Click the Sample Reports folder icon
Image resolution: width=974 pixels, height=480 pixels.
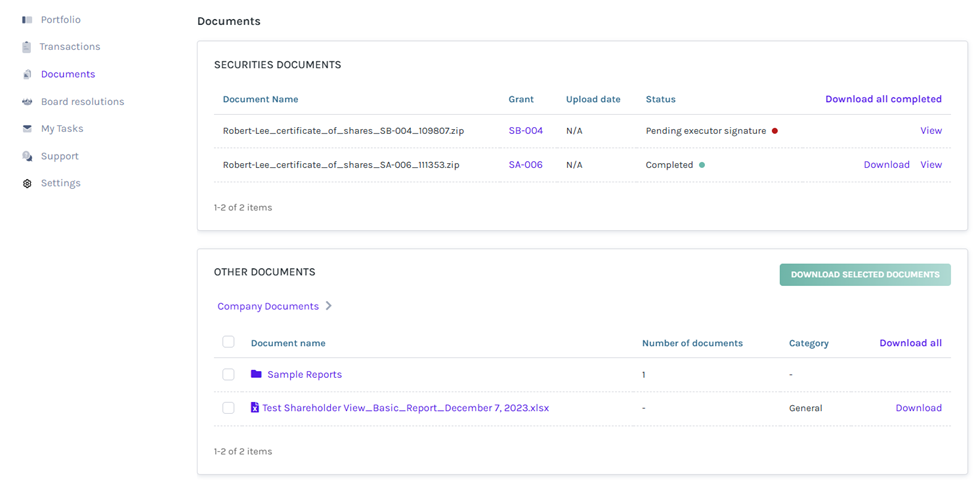click(x=256, y=374)
